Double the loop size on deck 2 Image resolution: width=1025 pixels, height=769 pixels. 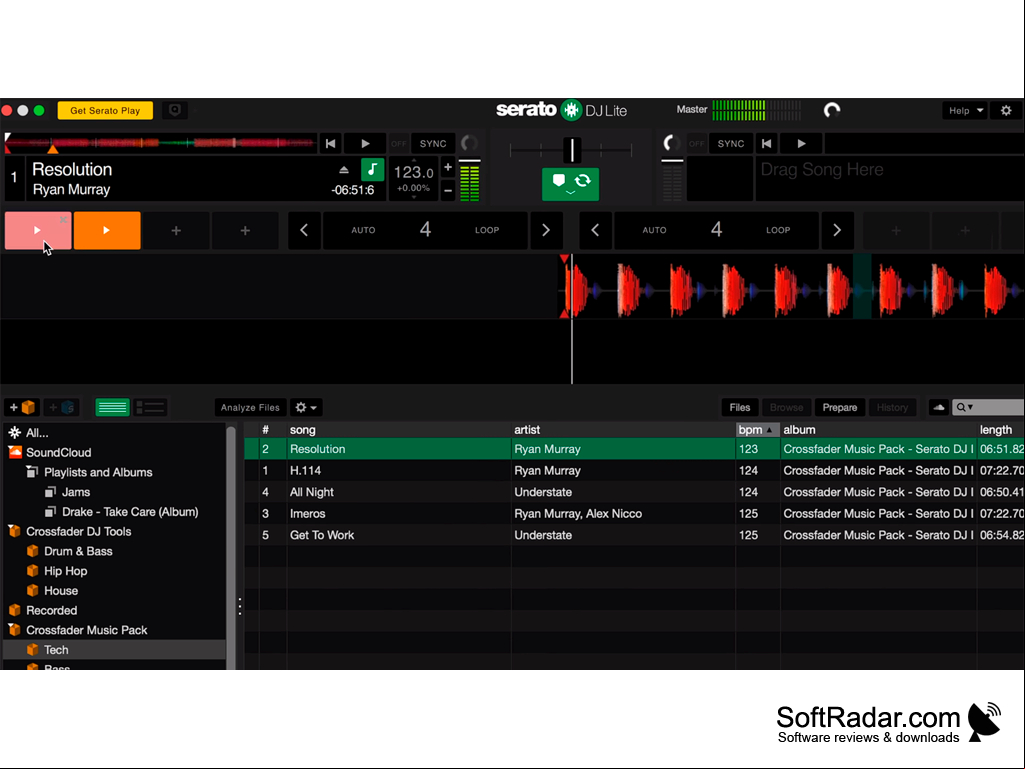click(x=837, y=230)
